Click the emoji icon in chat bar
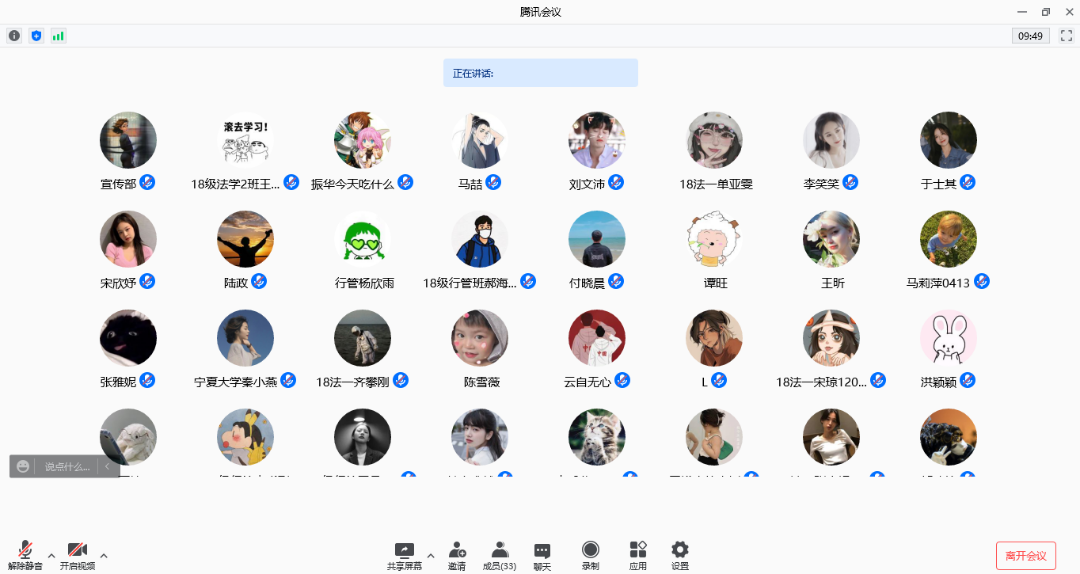This screenshot has height=574, width=1080. pos(23,467)
